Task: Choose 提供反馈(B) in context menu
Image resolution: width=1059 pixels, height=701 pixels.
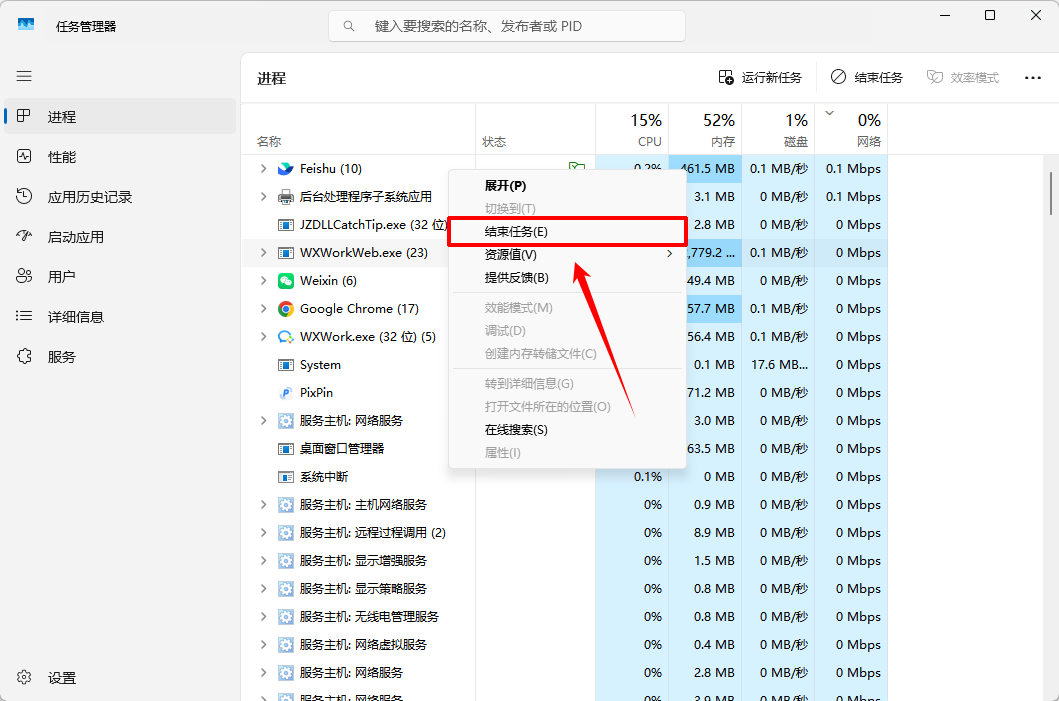Action: [567, 278]
